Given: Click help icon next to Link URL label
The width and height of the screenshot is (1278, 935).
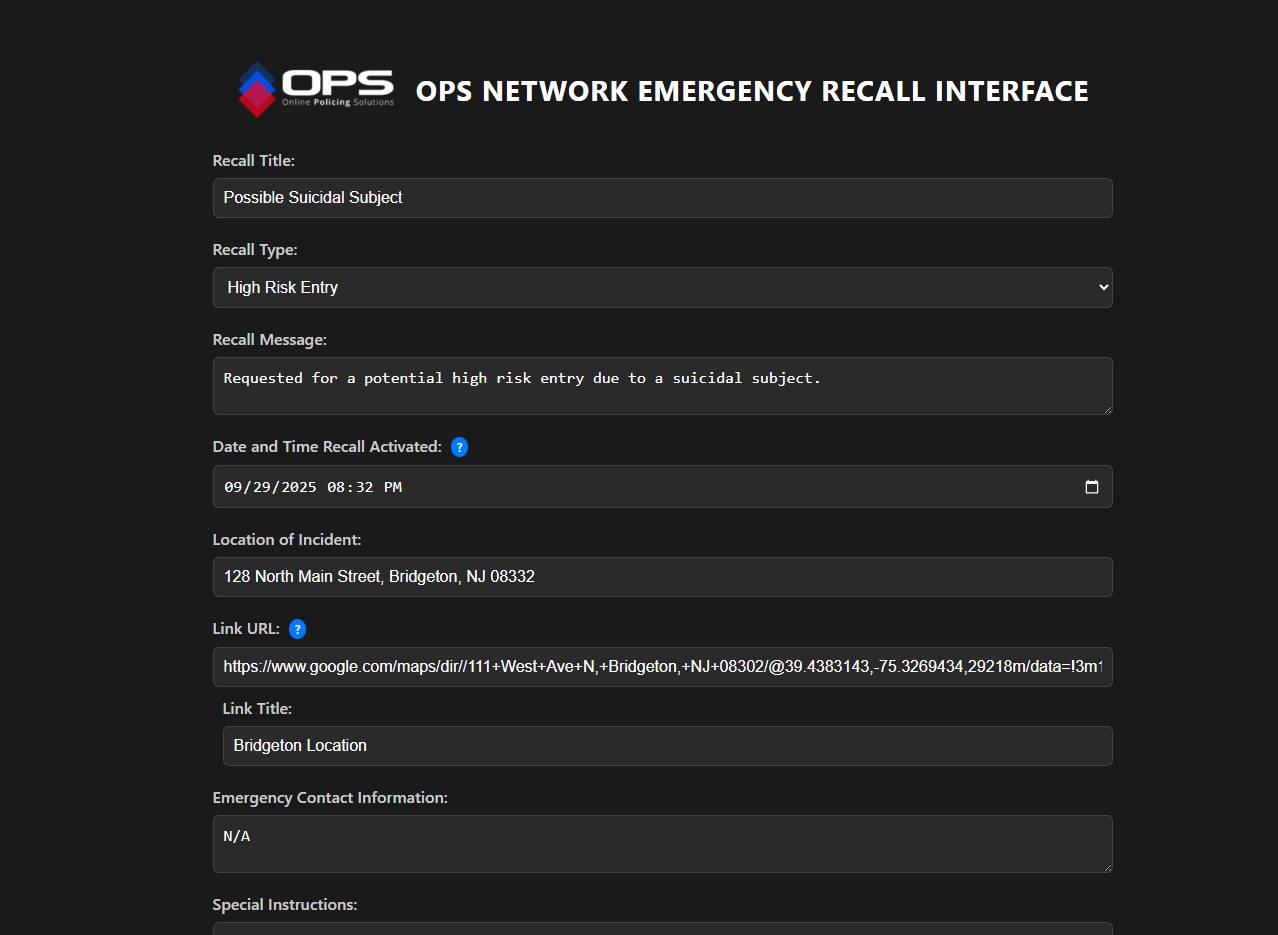Looking at the screenshot, I should [297, 629].
